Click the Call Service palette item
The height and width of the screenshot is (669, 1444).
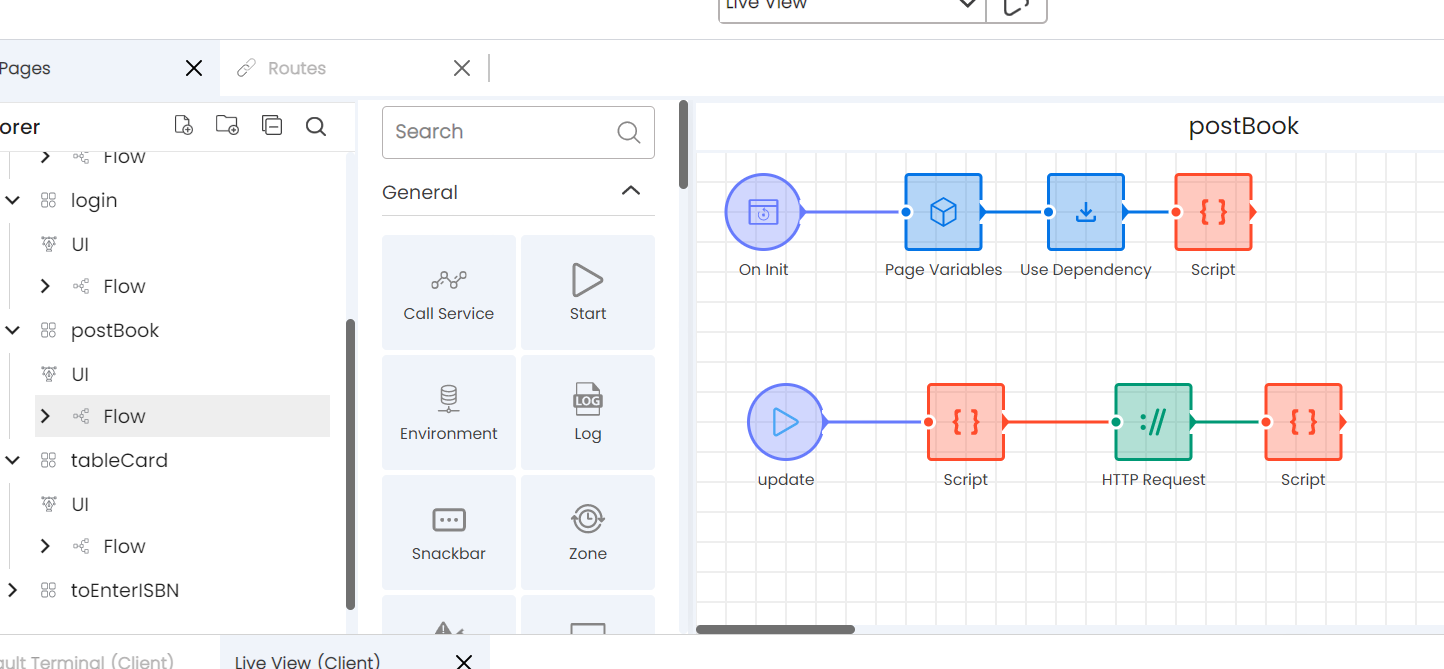click(x=449, y=293)
